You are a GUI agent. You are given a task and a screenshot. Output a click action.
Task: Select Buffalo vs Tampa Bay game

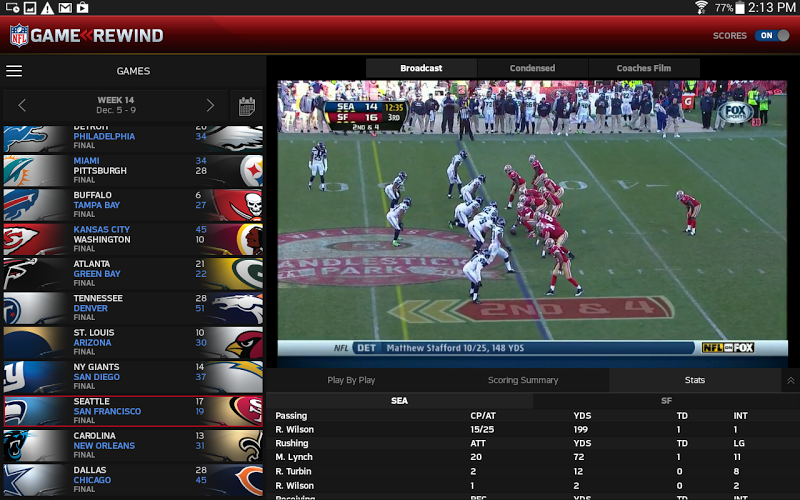[133, 205]
